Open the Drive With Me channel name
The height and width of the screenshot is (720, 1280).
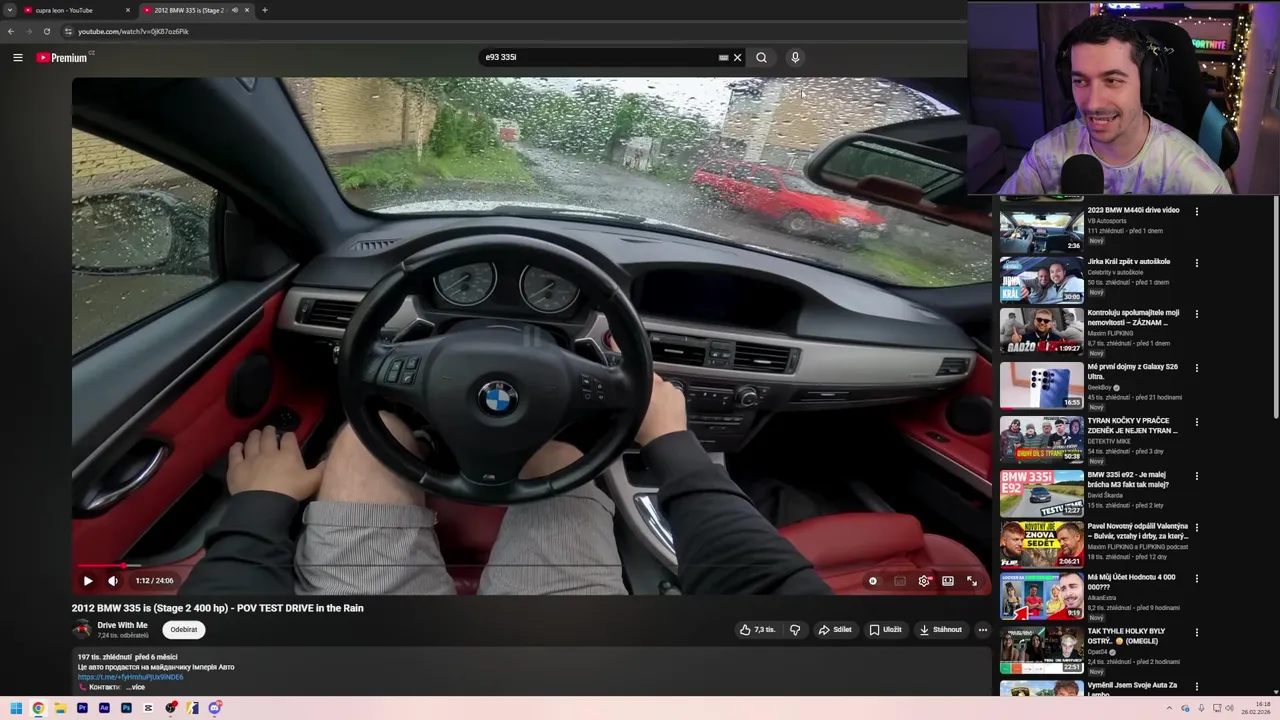click(122, 625)
